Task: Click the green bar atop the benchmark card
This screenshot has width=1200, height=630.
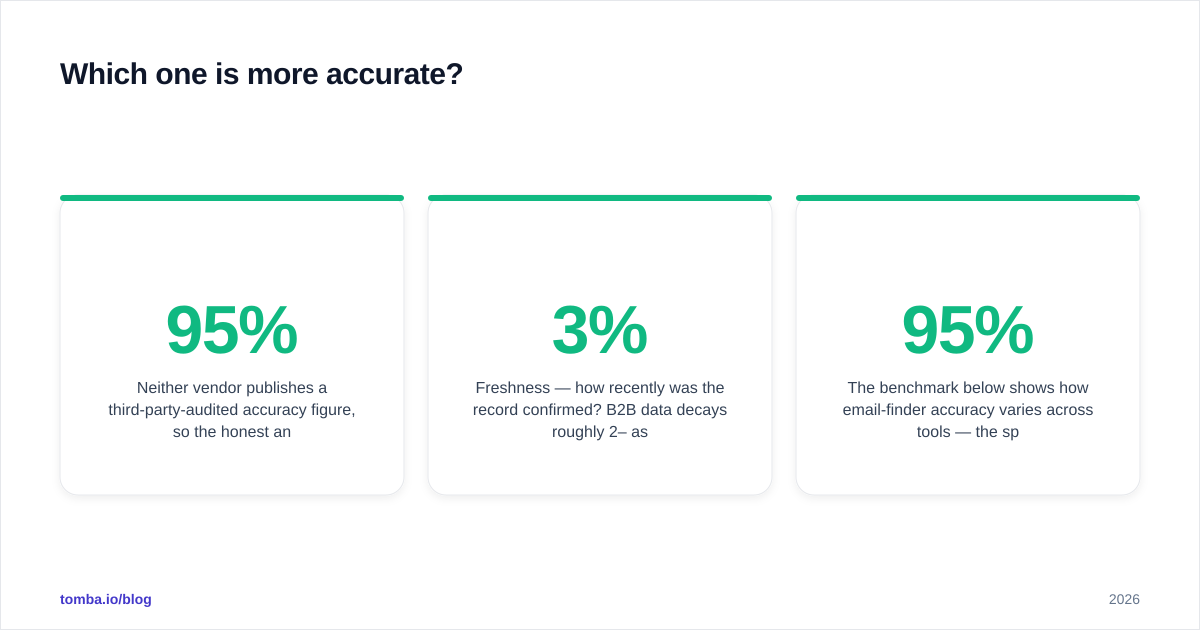Action: 968,198
